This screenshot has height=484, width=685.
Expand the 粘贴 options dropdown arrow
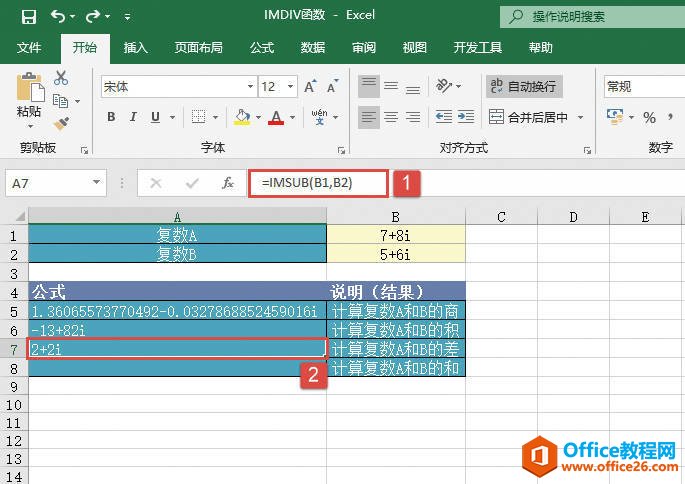31,127
